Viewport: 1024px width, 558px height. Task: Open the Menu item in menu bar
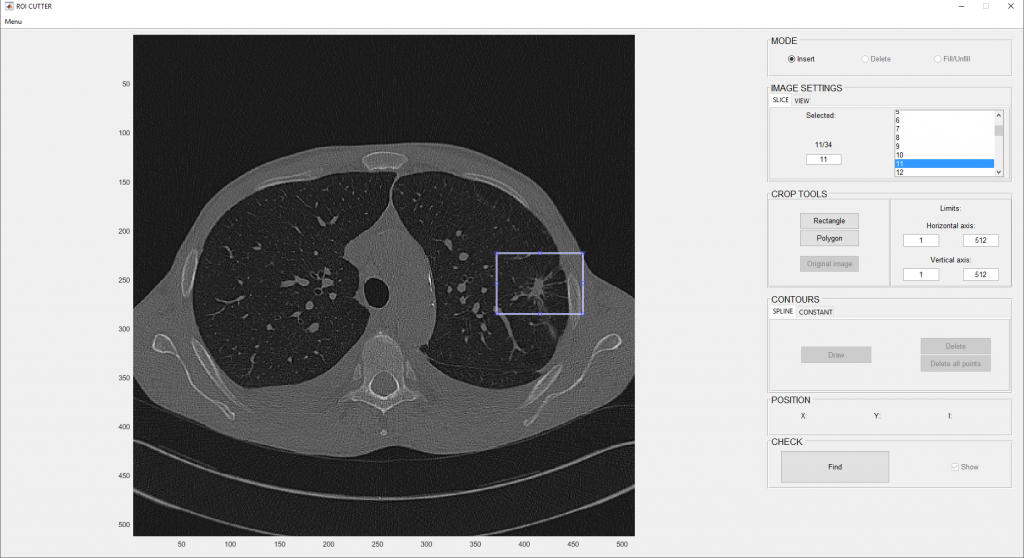[x=13, y=22]
